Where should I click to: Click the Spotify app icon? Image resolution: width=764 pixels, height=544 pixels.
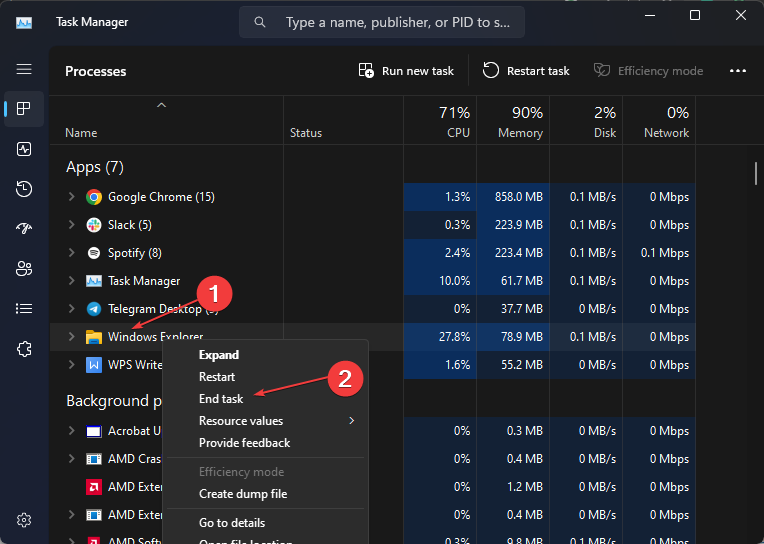94,253
